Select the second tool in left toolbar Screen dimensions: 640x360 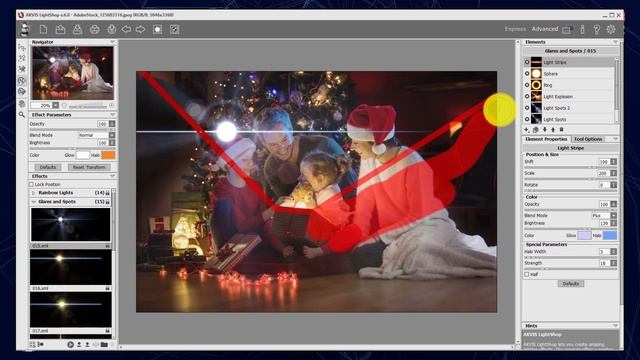[x=22, y=58]
